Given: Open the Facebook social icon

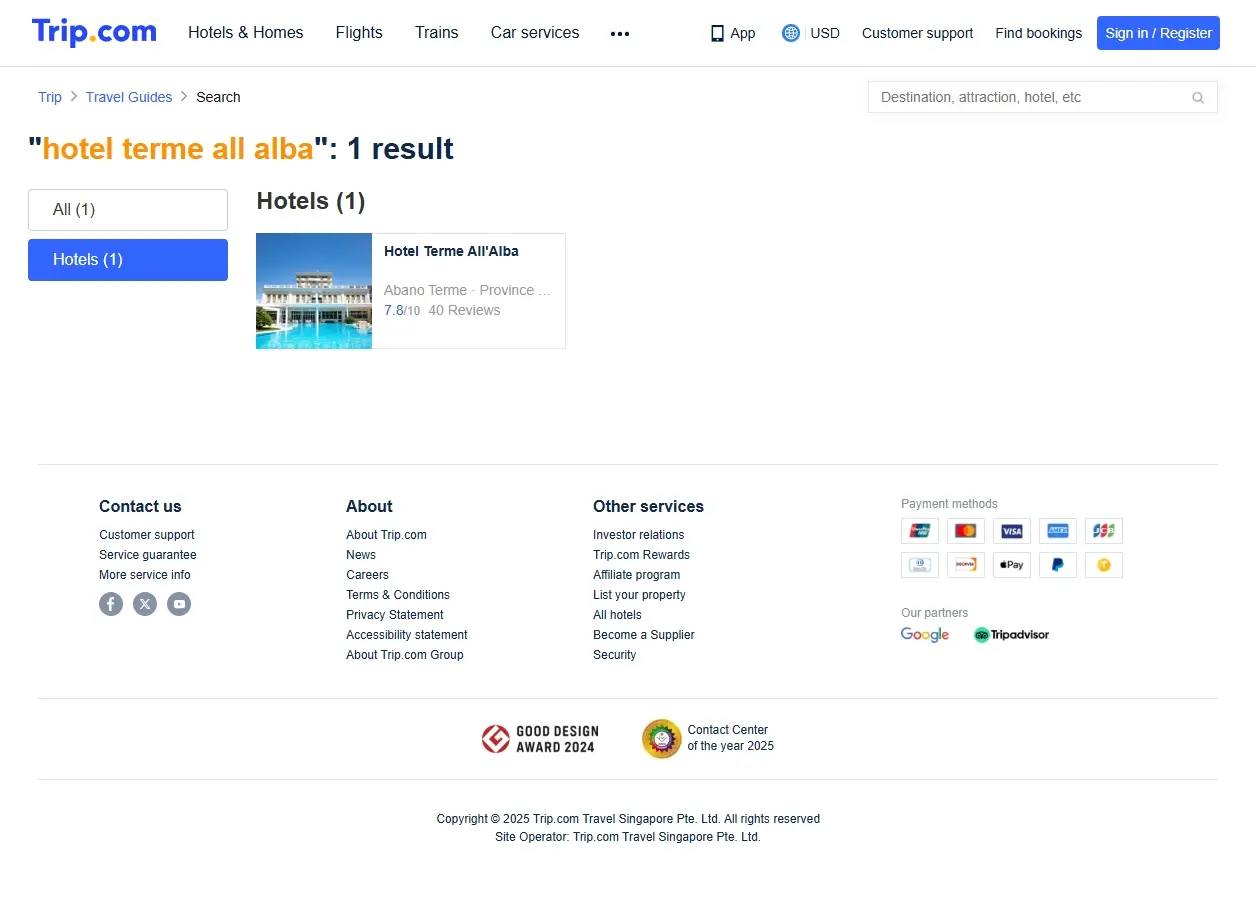Looking at the screenshot, I should (111, 604).
